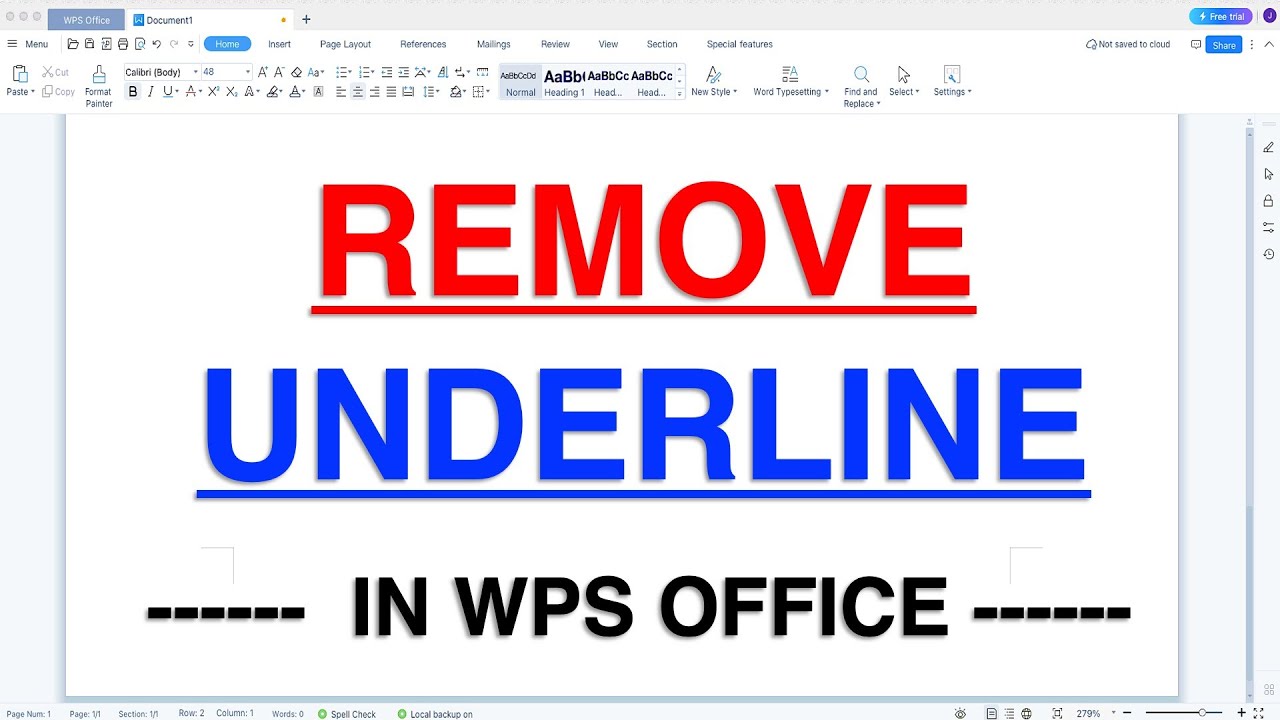Toggle underline formatting off

click(168, 92)
